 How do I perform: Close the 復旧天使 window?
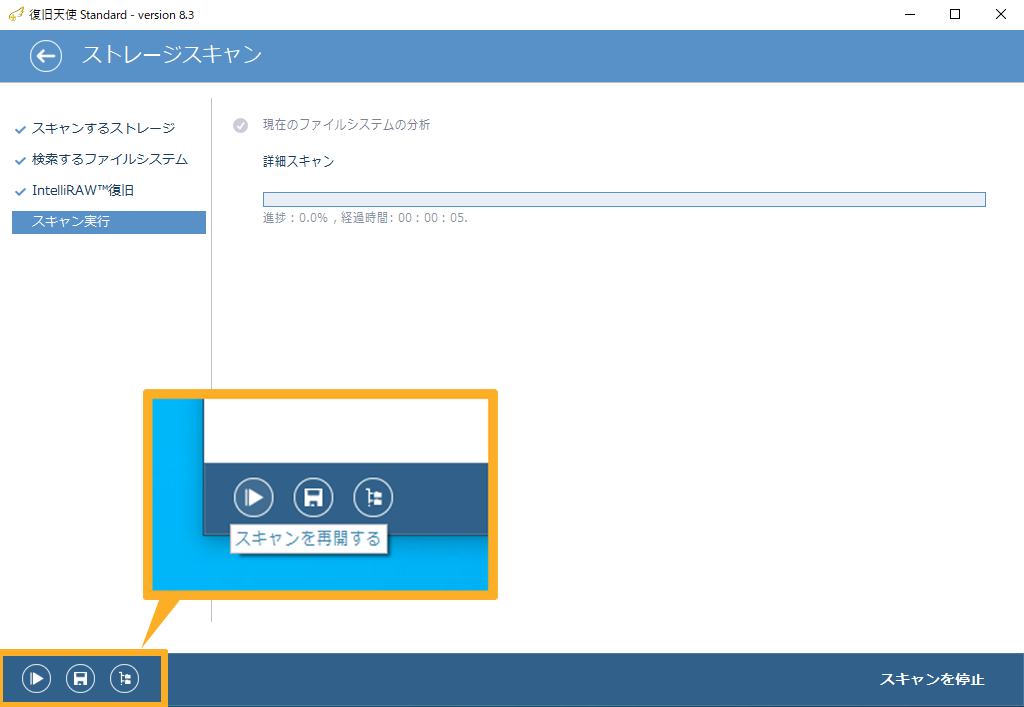tap(1000, 14)
